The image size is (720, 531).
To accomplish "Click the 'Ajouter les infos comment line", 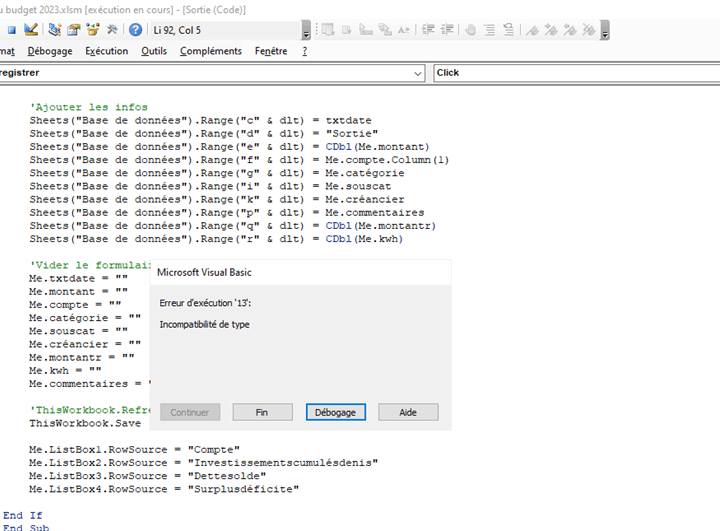I will click(89, 107).
